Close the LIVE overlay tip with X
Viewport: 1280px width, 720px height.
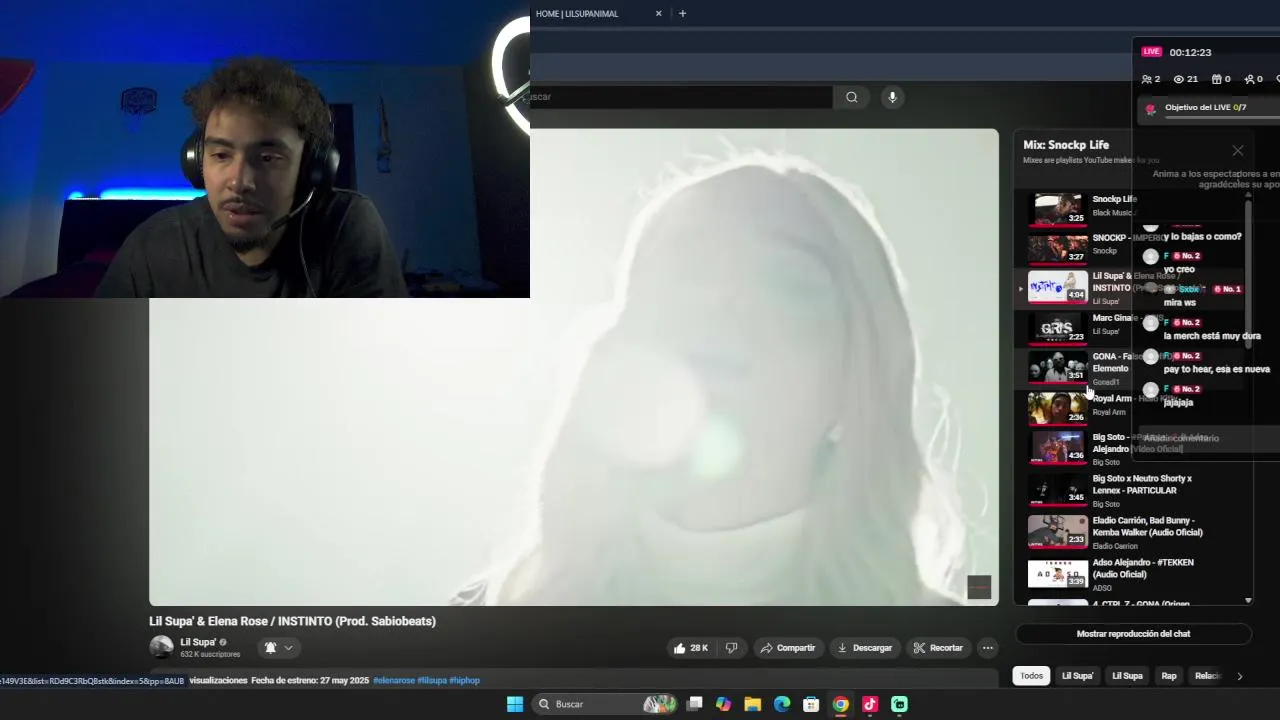click(x=1238, y=151)
